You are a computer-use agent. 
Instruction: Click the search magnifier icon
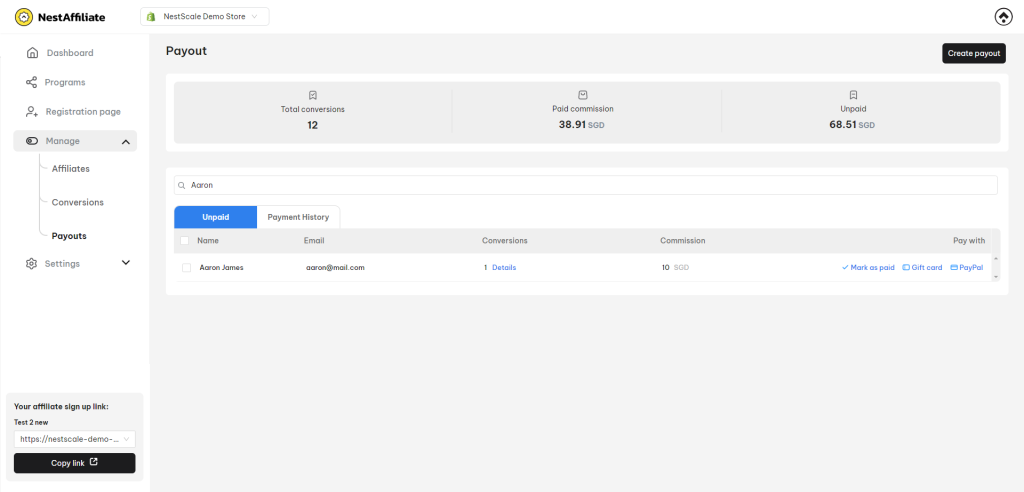[182, 186]
